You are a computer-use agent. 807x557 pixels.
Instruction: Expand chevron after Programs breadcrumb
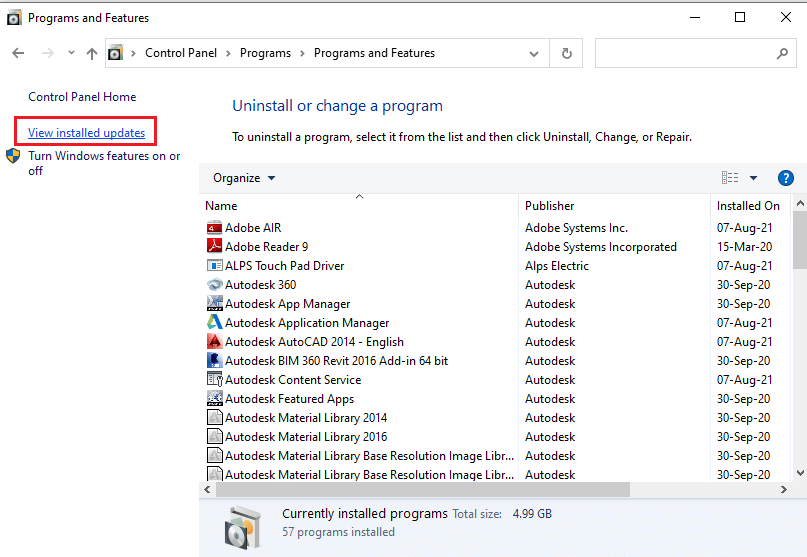point(302,54)
